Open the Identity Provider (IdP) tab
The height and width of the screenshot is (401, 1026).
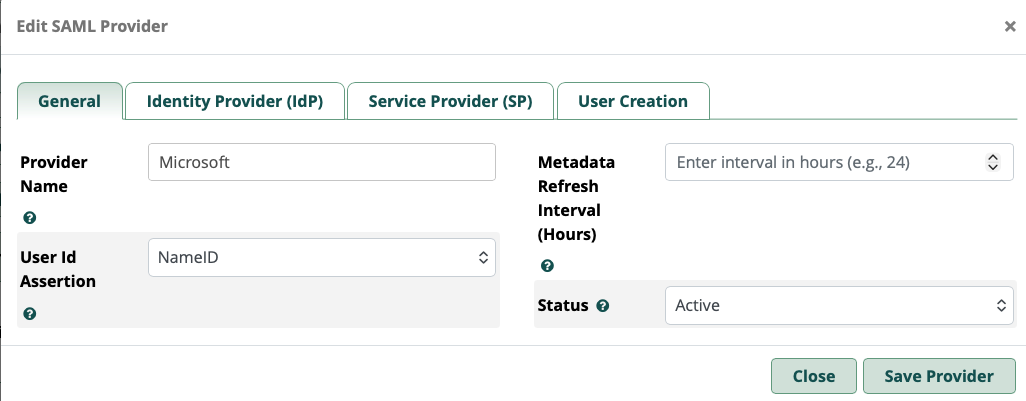[x=234, y=101]
